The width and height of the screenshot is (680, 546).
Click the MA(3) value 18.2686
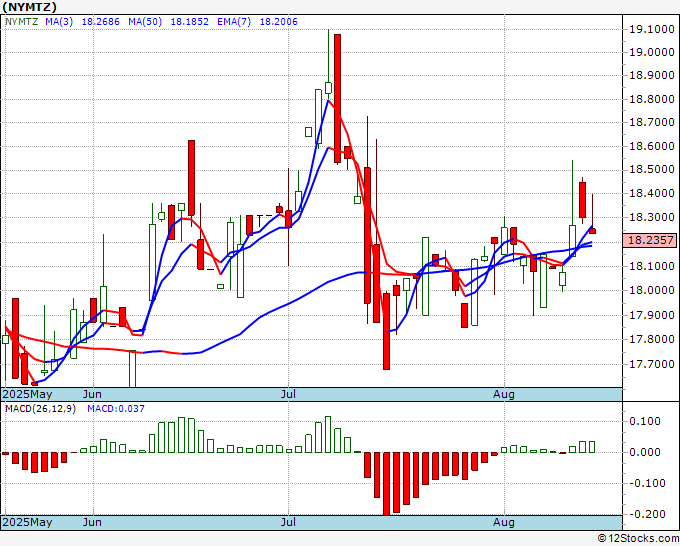click(101, 22)
